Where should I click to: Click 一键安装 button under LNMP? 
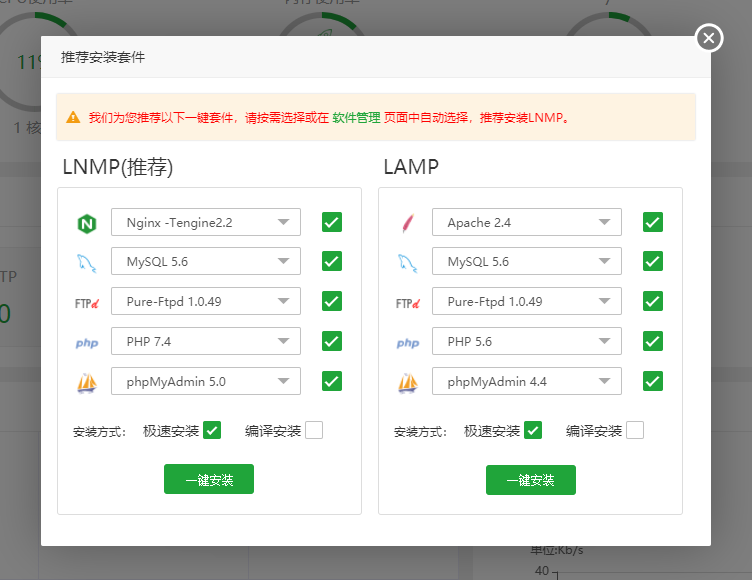(x=209, y=479)
